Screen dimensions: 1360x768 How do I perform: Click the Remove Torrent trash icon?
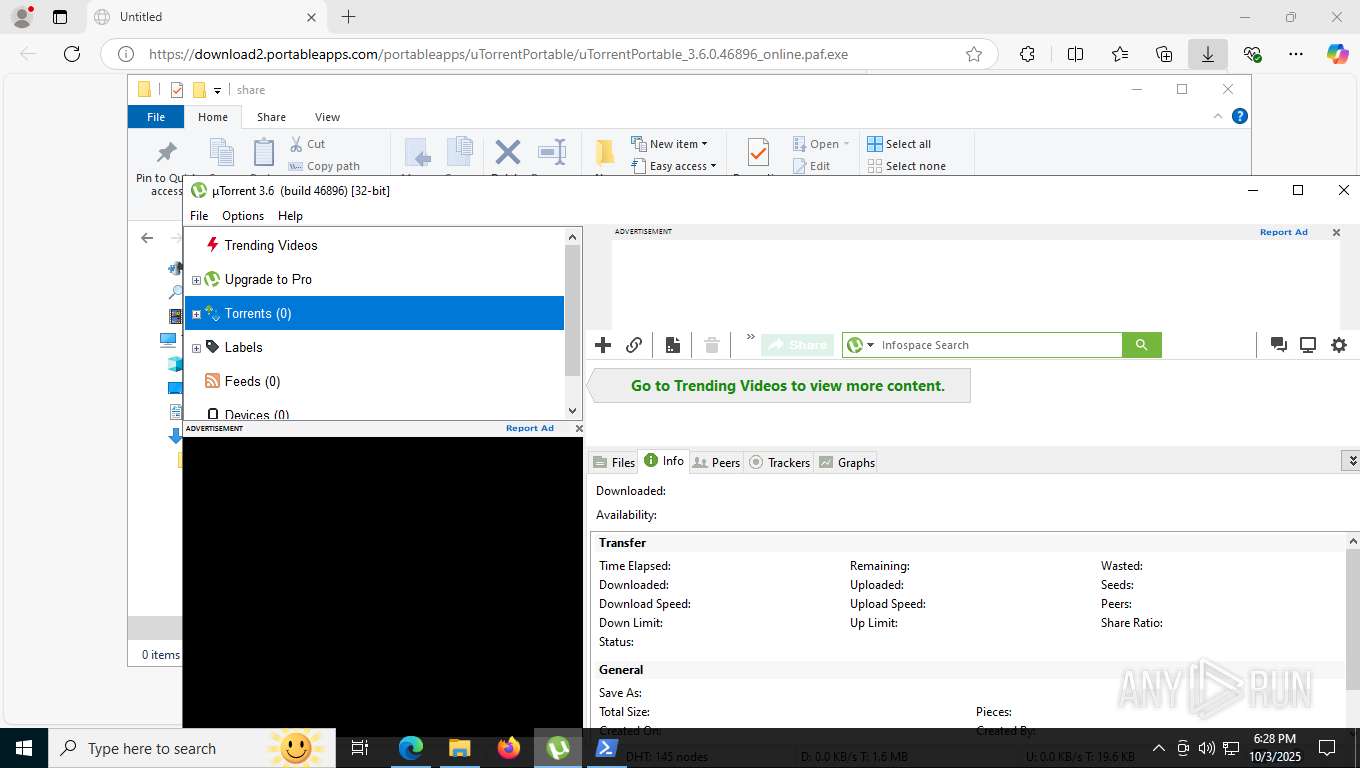[x=712, y=345]
